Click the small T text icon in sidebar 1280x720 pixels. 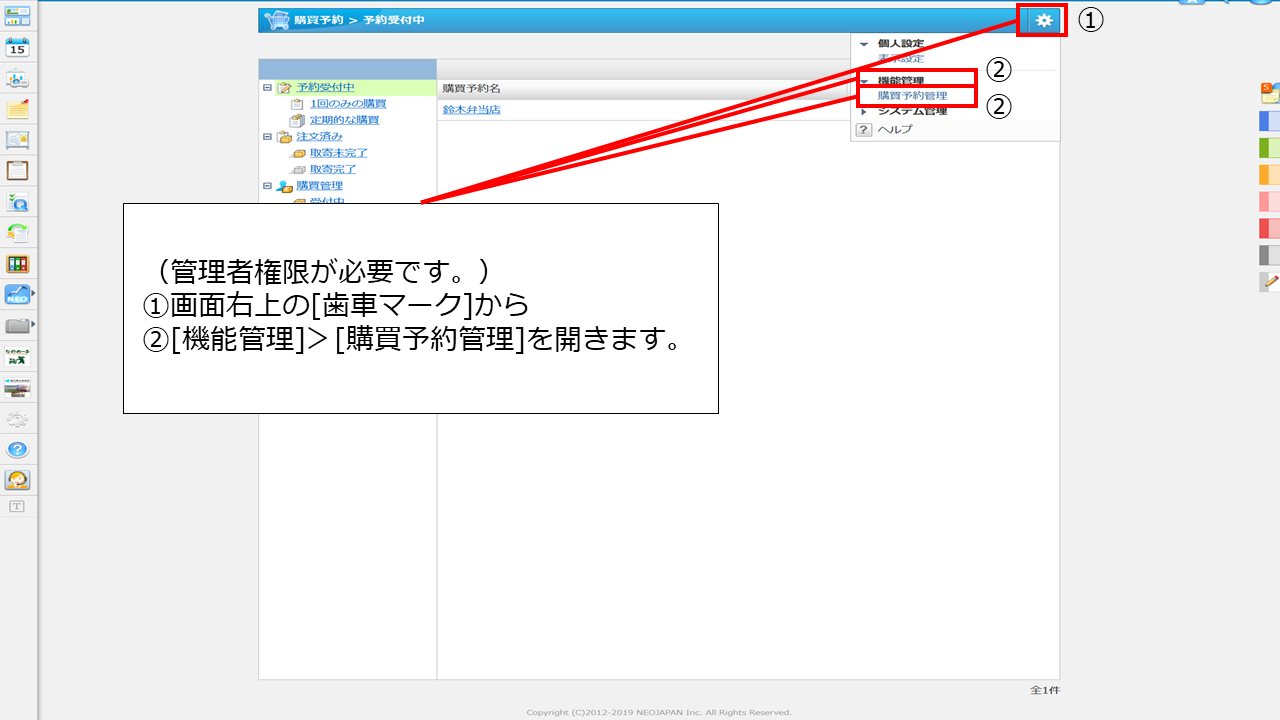17,506
